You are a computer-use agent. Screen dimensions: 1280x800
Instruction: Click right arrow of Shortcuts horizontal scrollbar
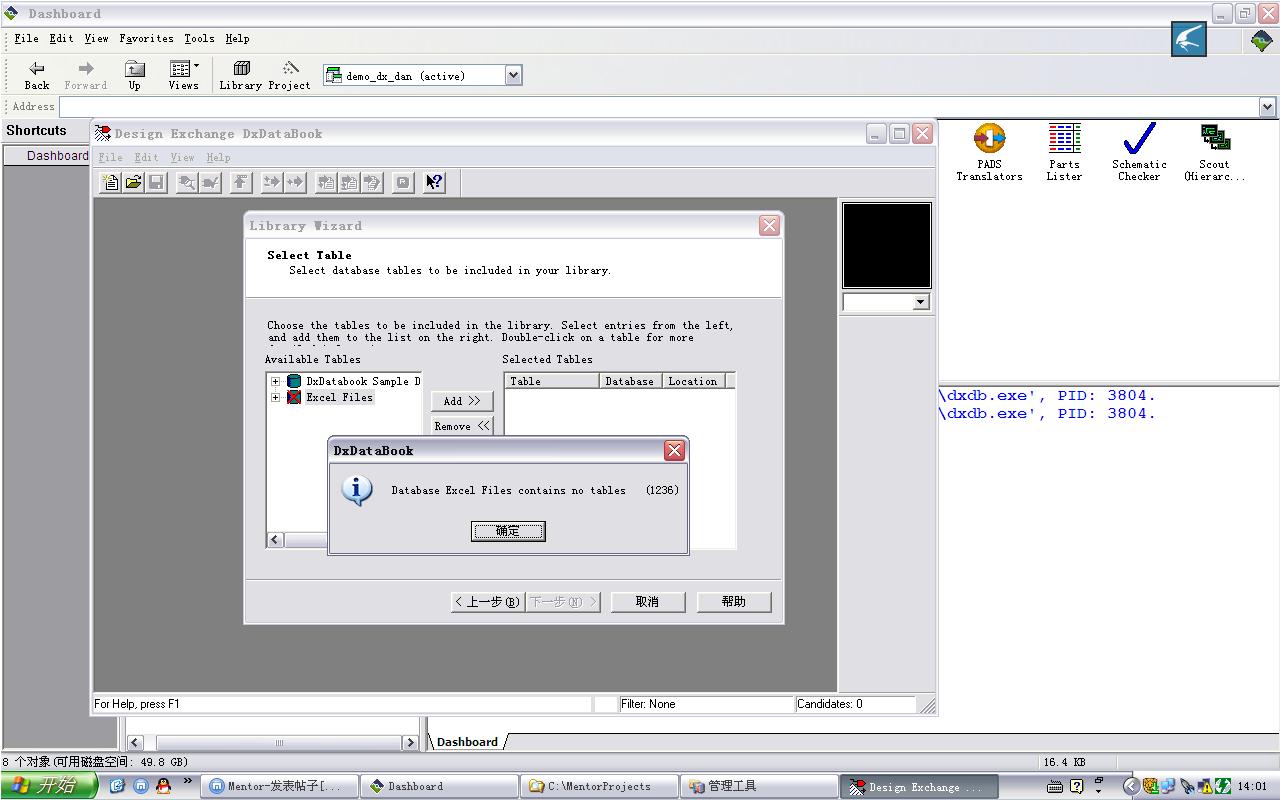point(410,742)
